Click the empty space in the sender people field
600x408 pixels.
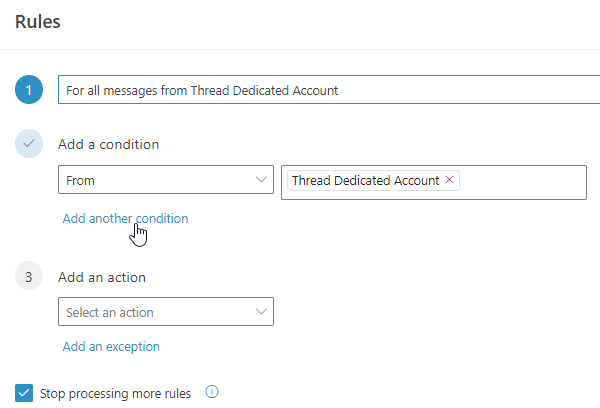tap(522, 182)
